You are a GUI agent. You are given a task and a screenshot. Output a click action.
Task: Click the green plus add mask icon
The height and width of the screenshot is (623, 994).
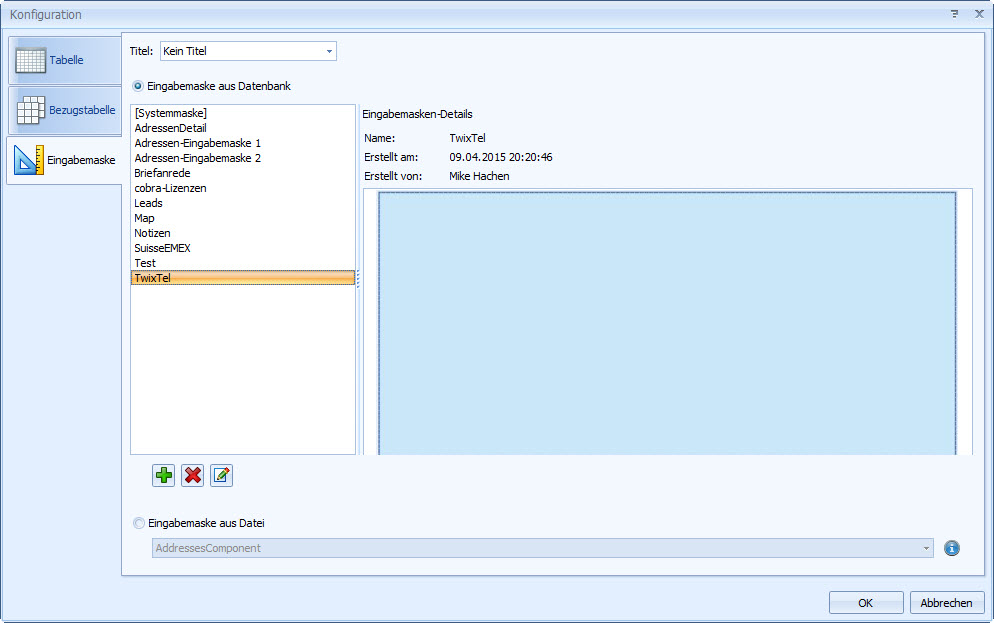(163, 476)
